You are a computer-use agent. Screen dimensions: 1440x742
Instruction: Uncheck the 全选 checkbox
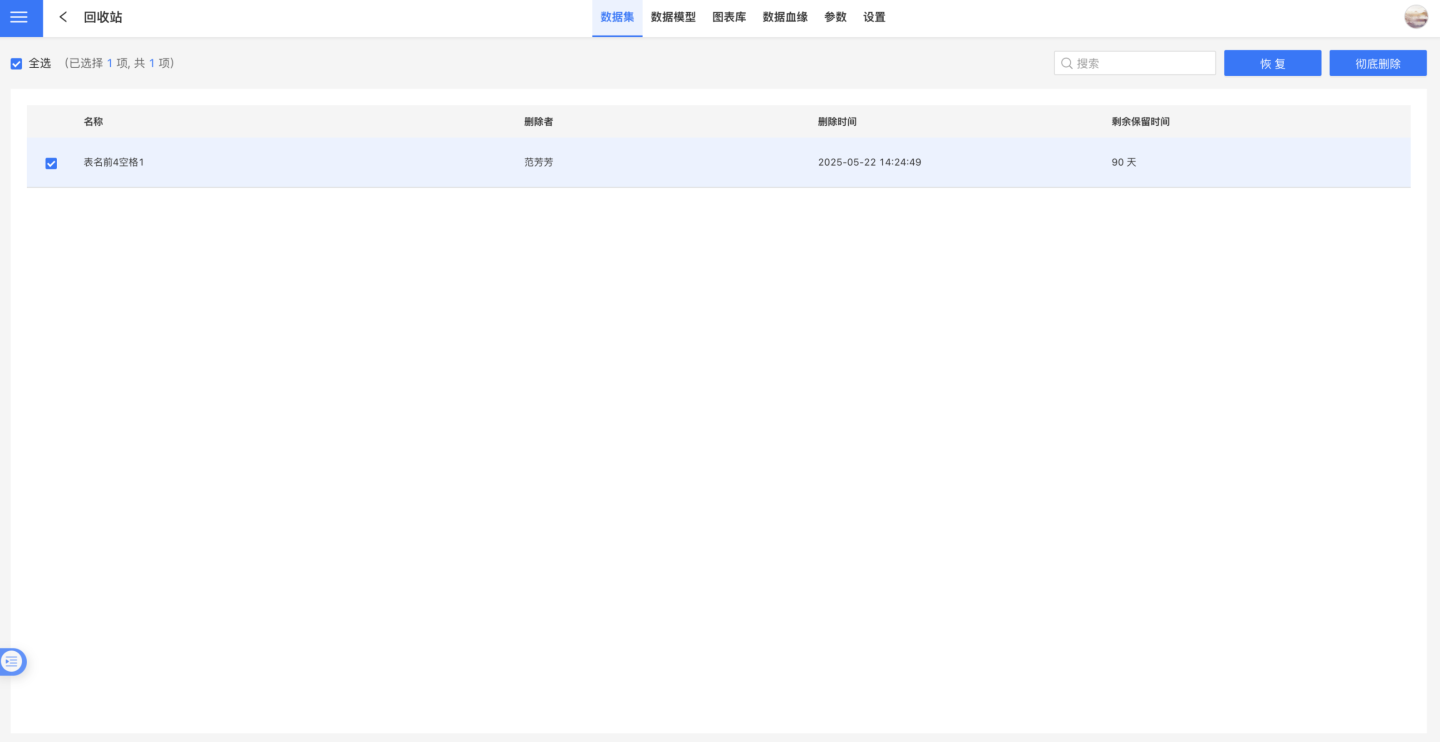coord(16,63)
